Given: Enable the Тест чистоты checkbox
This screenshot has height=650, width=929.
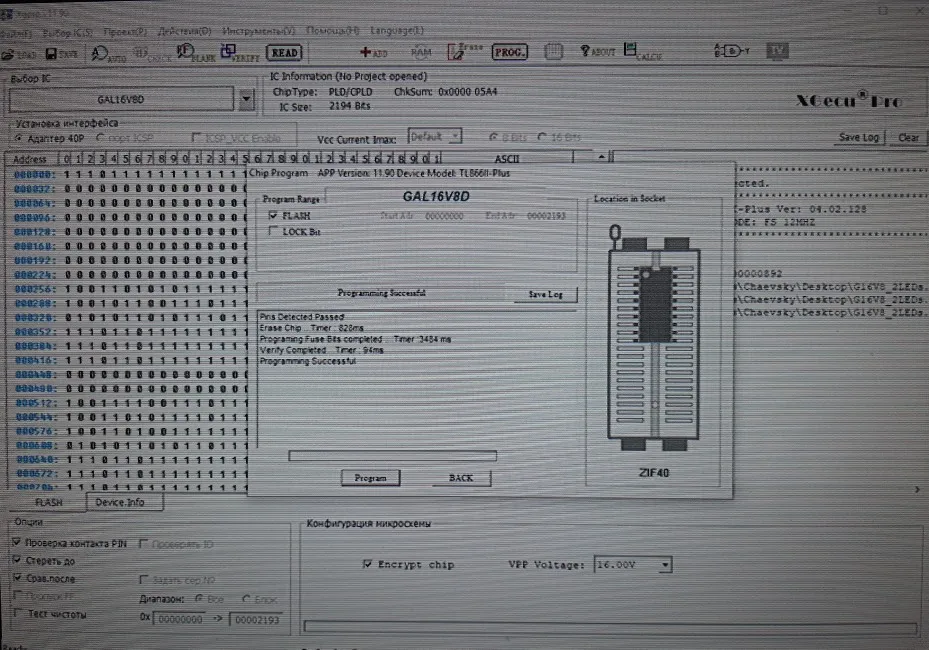Looking at the screenshot, I should (17, 613).
